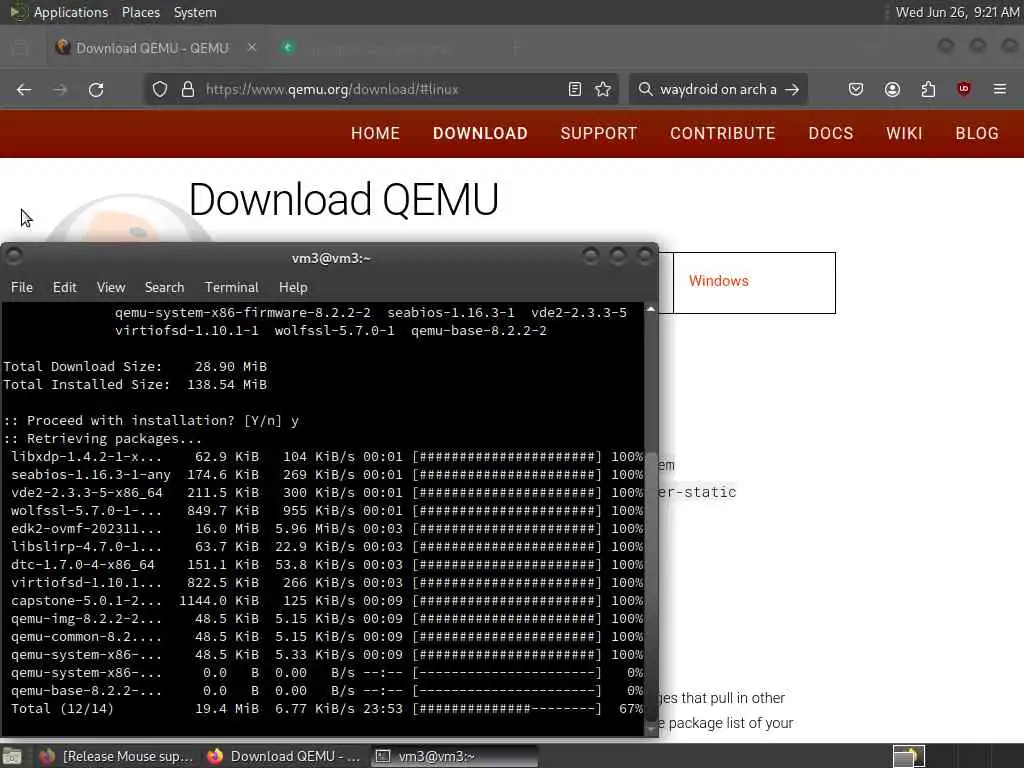Toggle reader view icon in address bar
Screen dimensions: 1024x768
(x=575, y=89)
